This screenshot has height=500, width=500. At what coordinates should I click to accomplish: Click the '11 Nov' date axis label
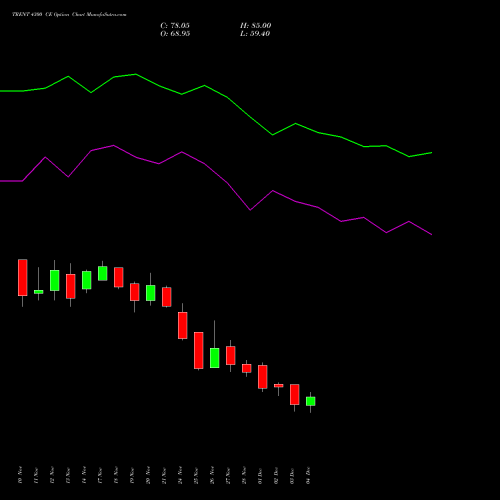(36, 475)
